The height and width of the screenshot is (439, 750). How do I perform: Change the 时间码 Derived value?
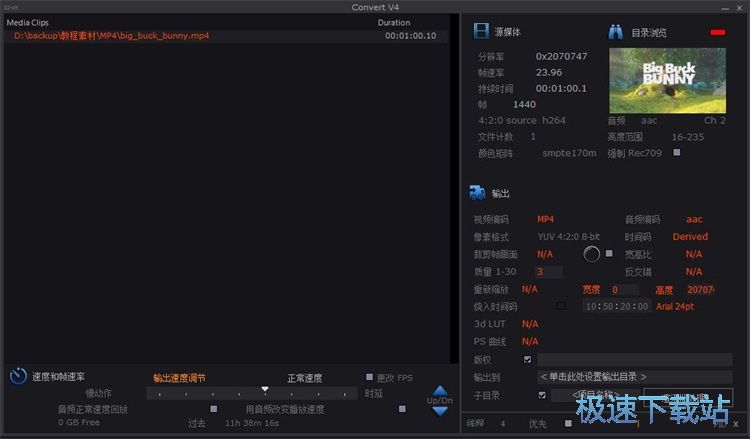coord(690,236)
